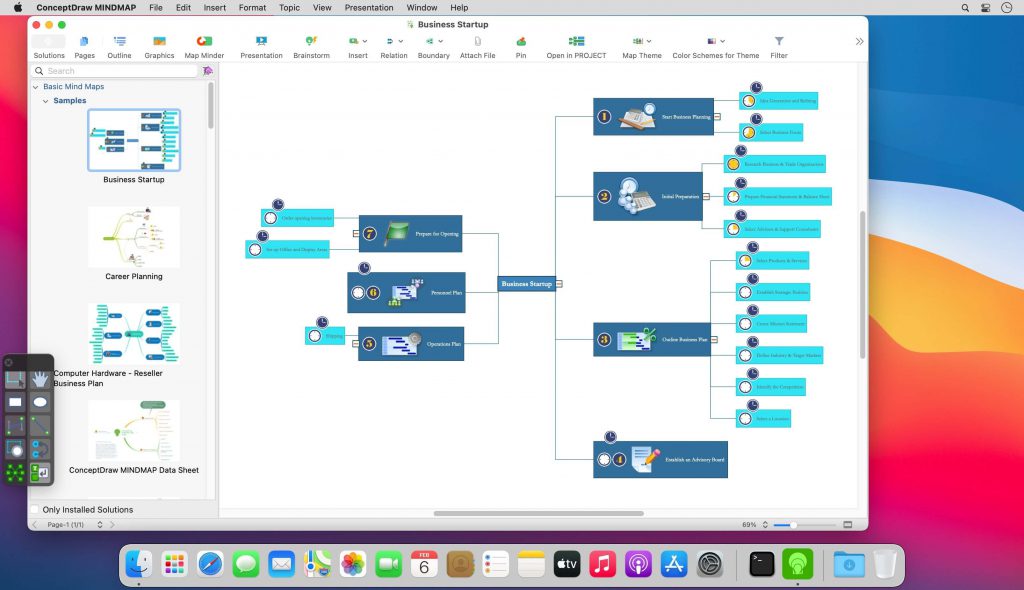Pick the Hand pan tool in the floating palette

[38, 380]
